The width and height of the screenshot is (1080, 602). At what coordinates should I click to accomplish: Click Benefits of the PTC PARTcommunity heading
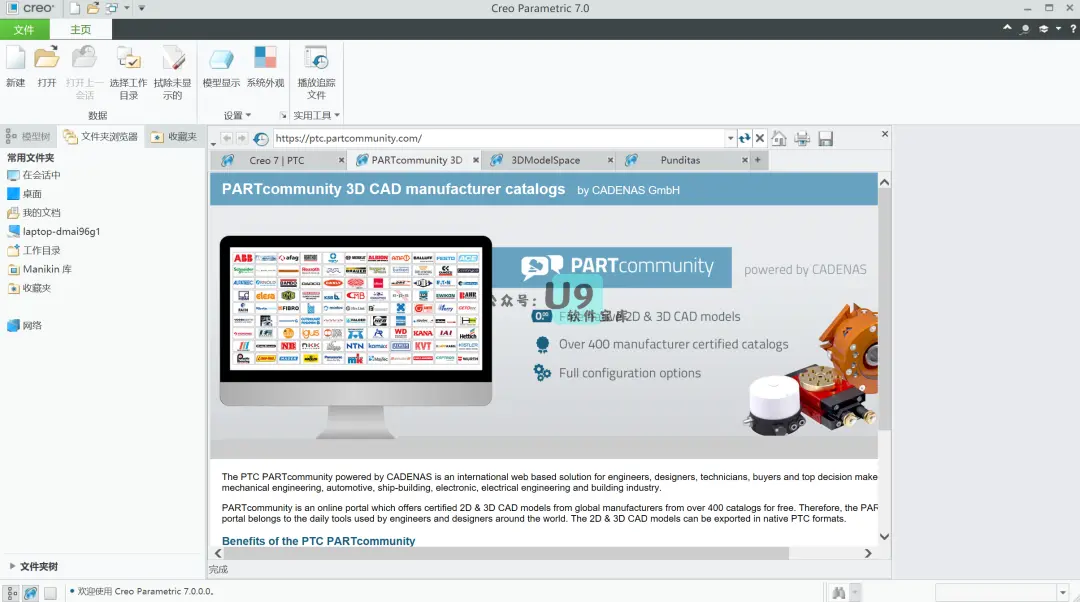318,541
